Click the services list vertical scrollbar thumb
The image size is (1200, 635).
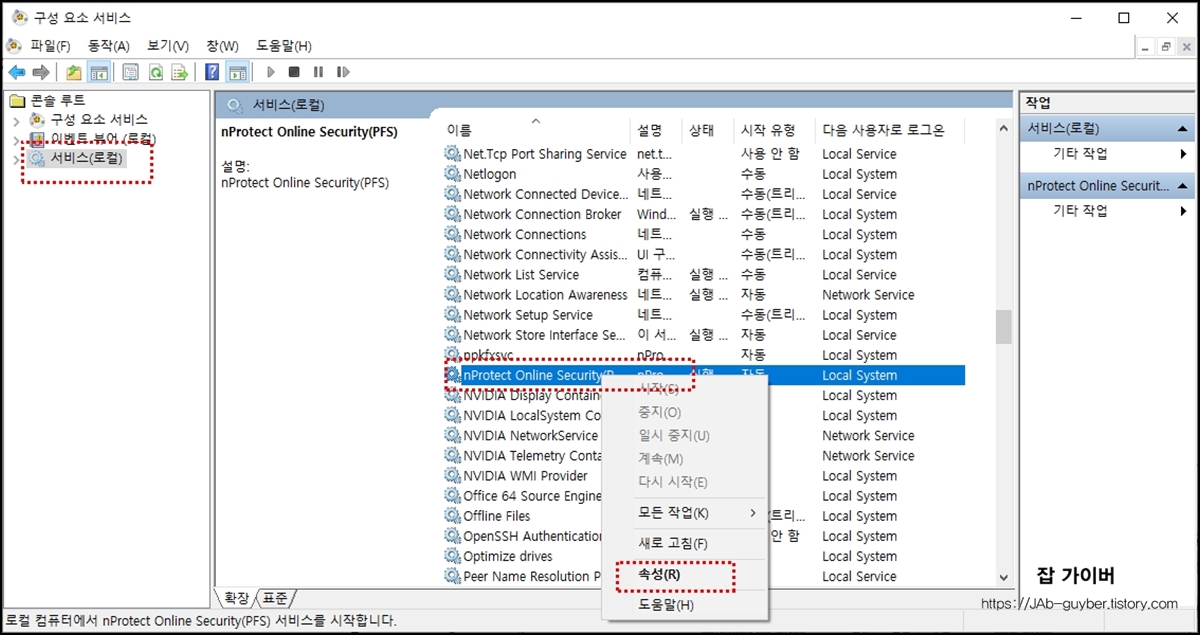click(1004, 326)
